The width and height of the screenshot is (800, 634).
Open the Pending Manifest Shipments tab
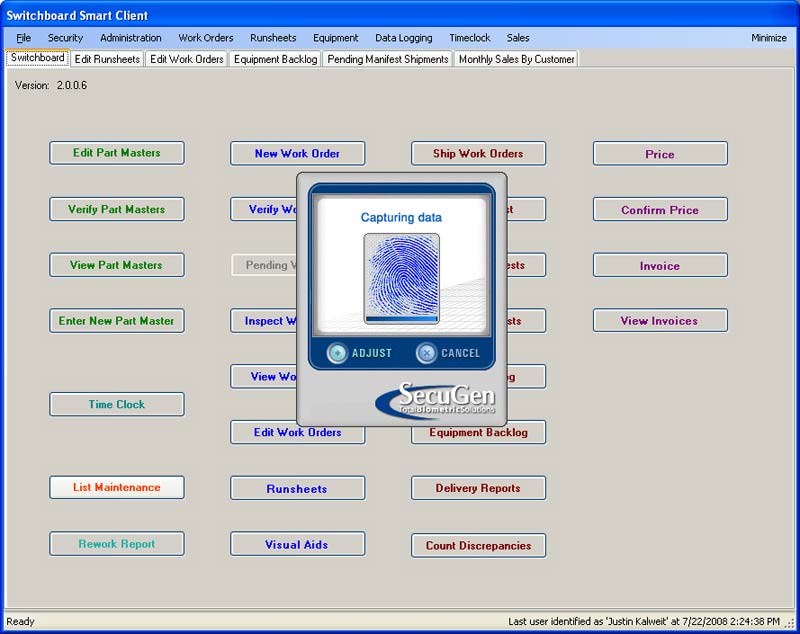pyautogui.click(x=388, y=59)
